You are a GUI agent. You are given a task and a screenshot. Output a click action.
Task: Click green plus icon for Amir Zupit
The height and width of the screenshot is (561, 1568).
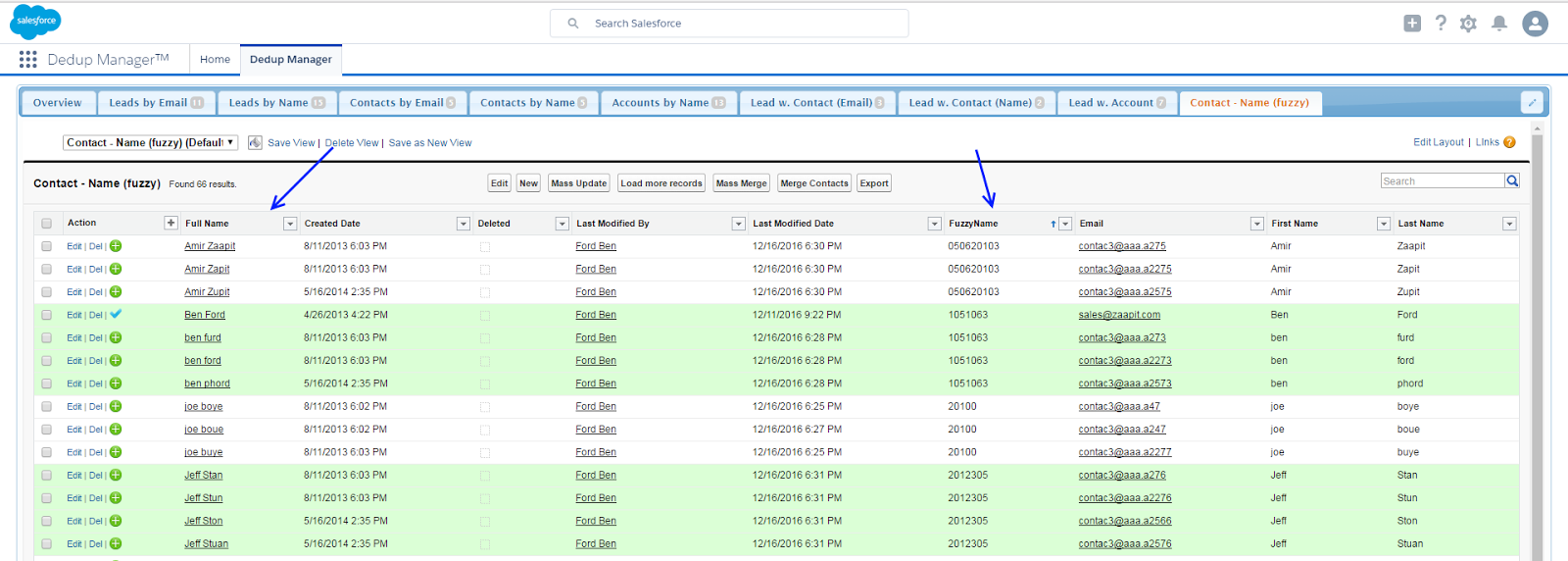coord(116,291)
